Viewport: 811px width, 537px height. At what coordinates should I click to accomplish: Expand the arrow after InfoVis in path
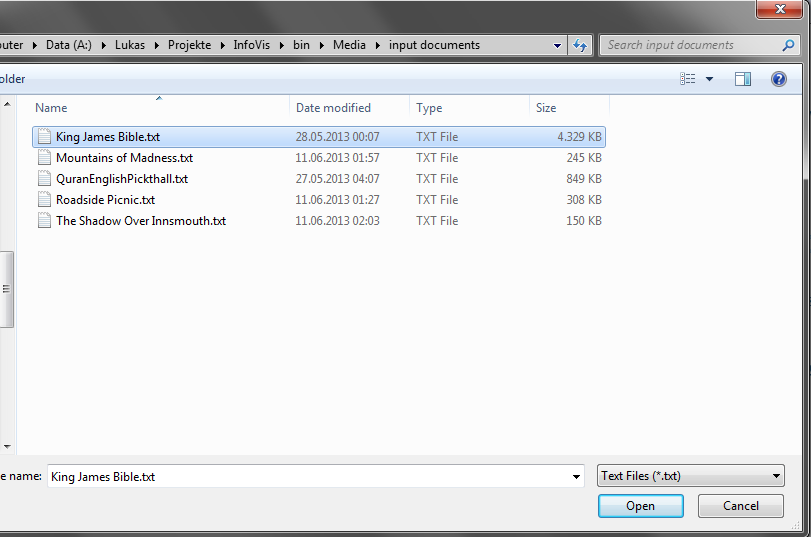[281, 46]
